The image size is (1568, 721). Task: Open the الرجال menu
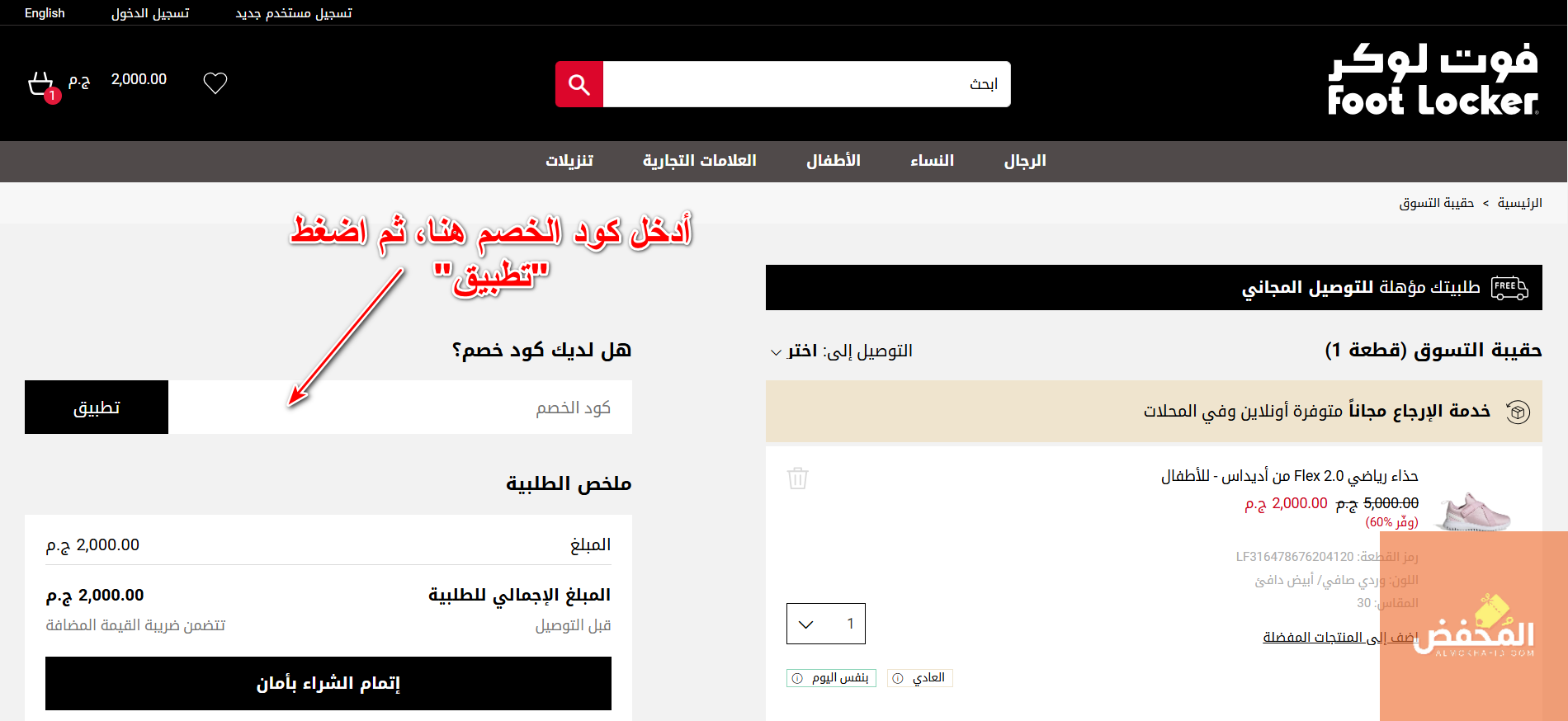pos(1024,161)
